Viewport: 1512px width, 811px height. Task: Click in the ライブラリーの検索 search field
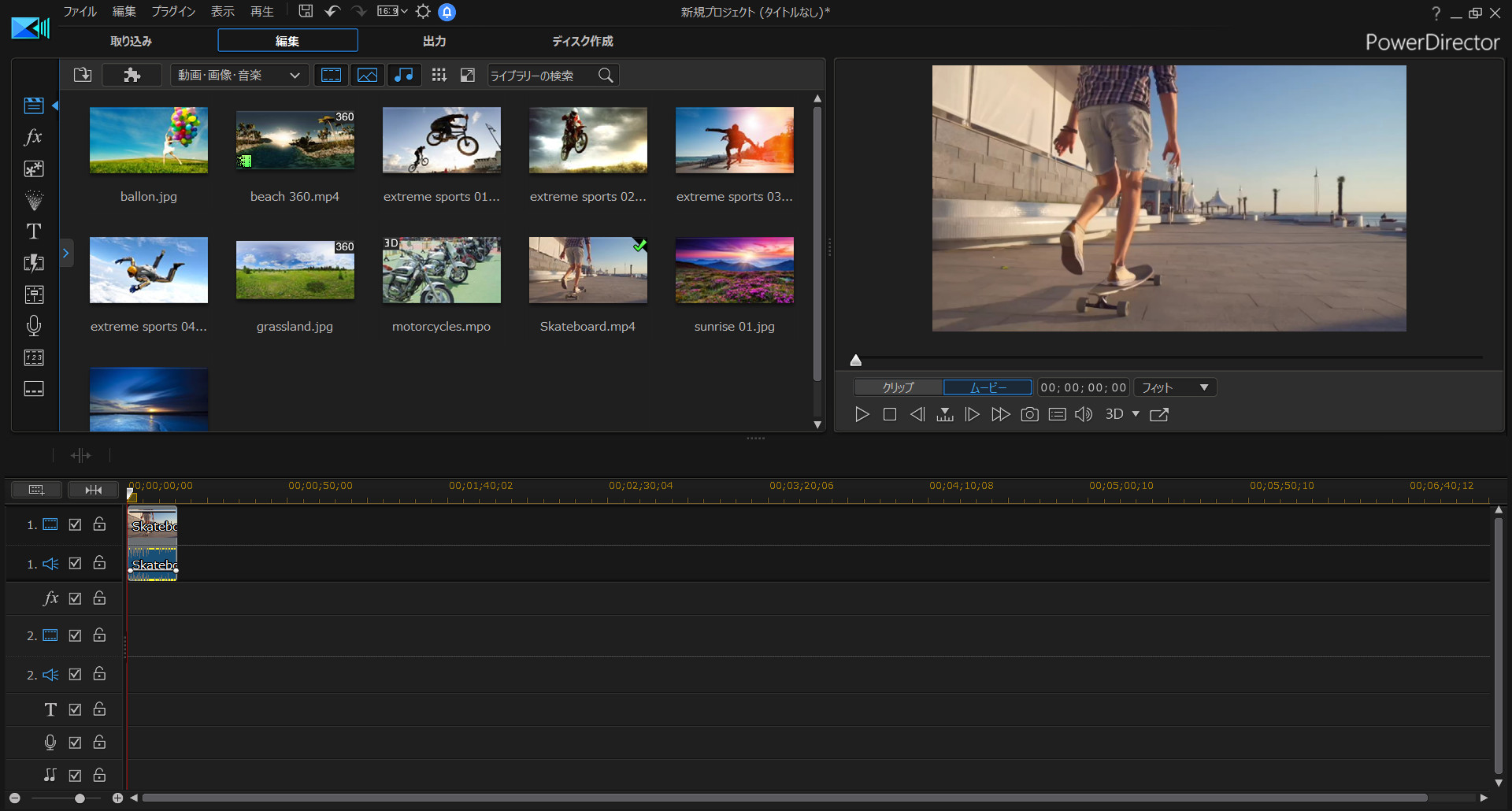click(541, 76)
